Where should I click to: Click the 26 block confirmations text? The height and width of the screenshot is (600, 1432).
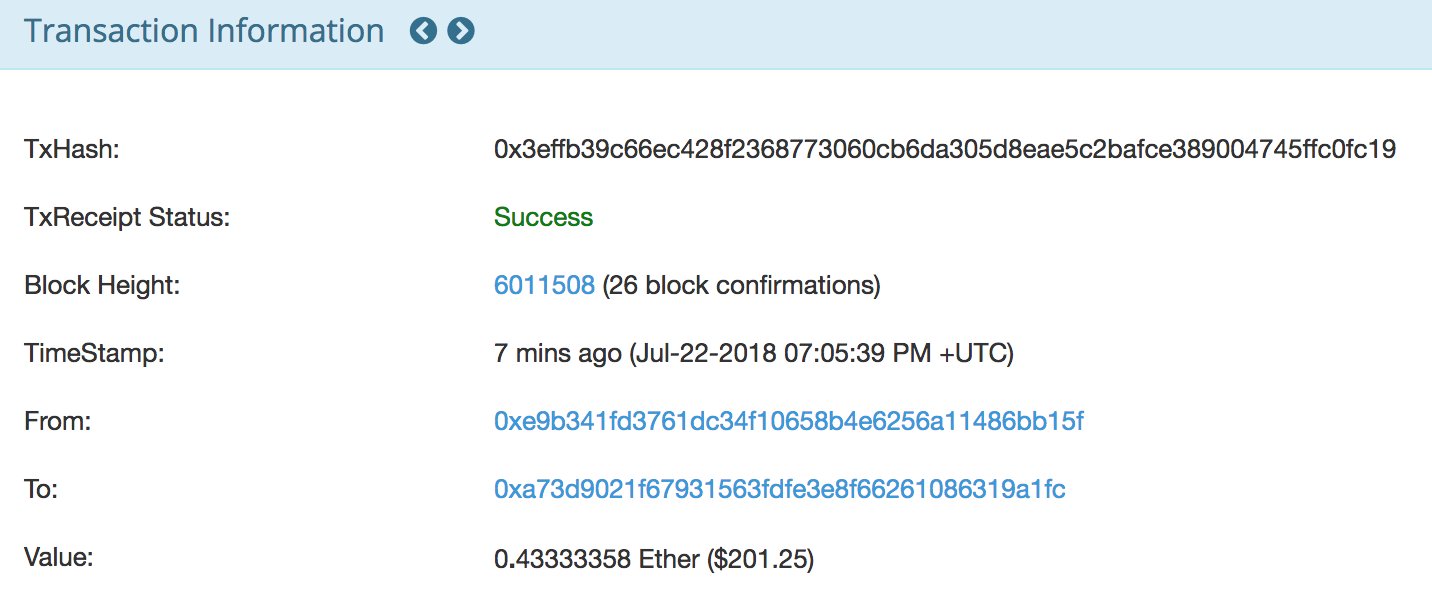point(741,286)
